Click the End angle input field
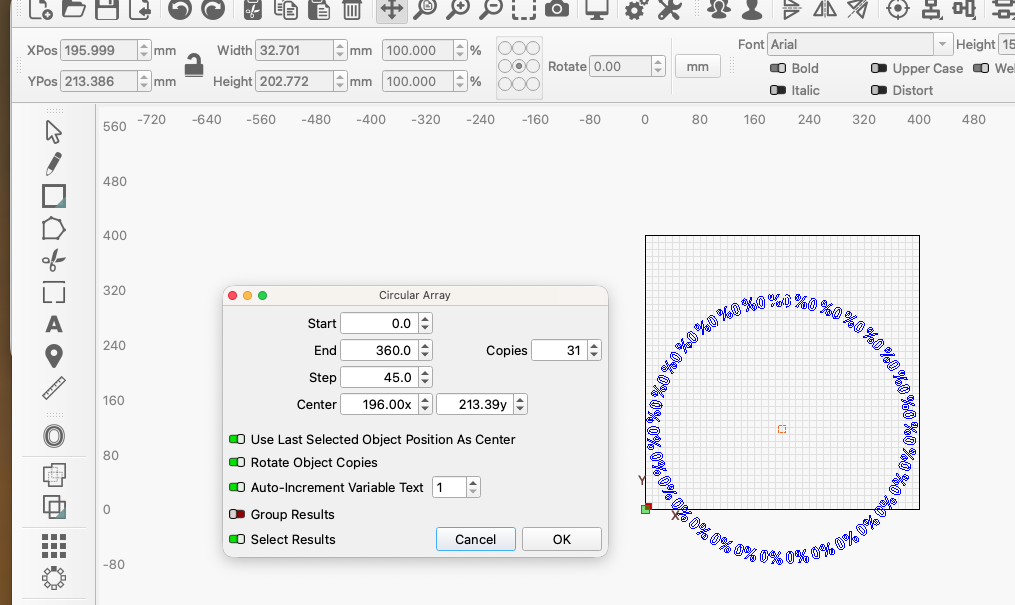 383,350
